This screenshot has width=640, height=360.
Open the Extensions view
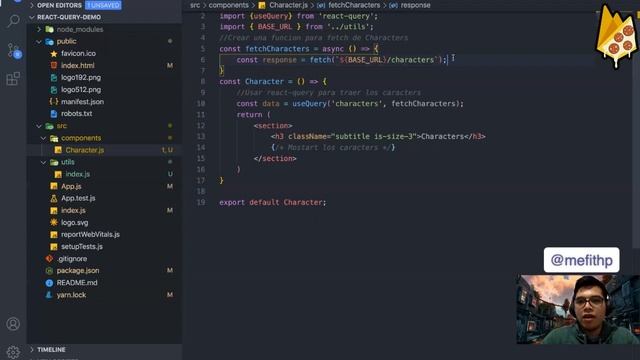point(13,78)
